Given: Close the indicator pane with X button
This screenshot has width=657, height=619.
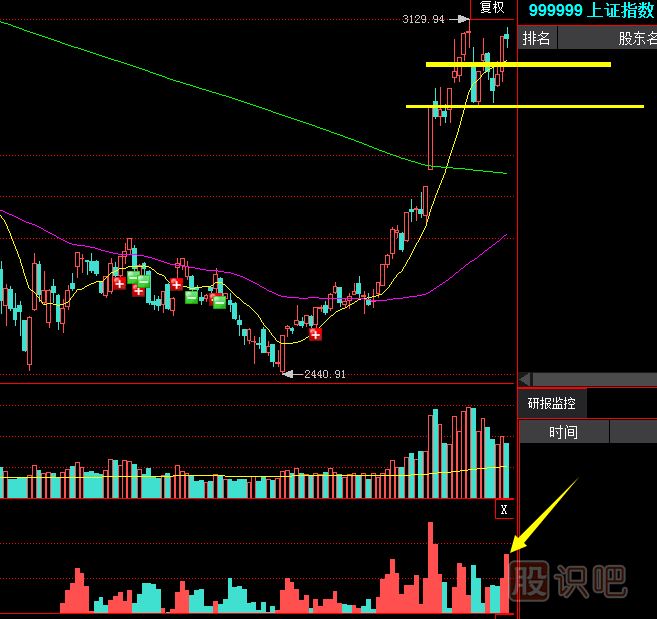Looking at the screenshot, I should (x=504, y=510).
